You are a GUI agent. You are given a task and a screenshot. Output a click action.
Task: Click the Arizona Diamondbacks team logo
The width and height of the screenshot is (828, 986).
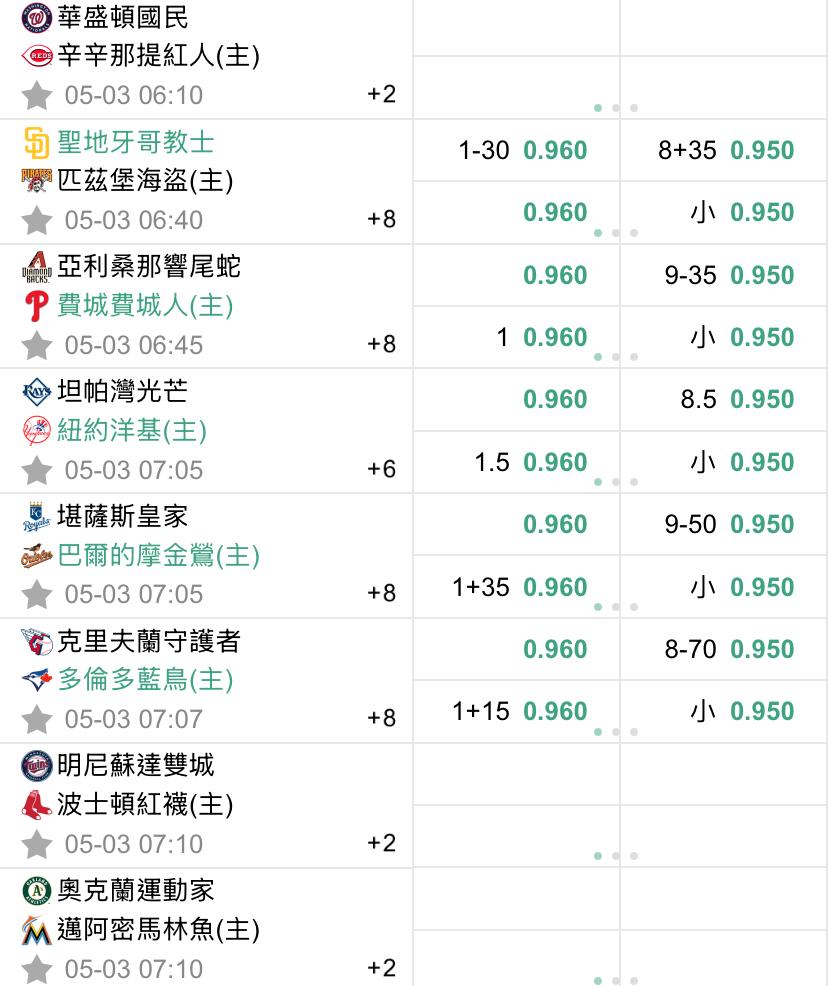point(36,267)
